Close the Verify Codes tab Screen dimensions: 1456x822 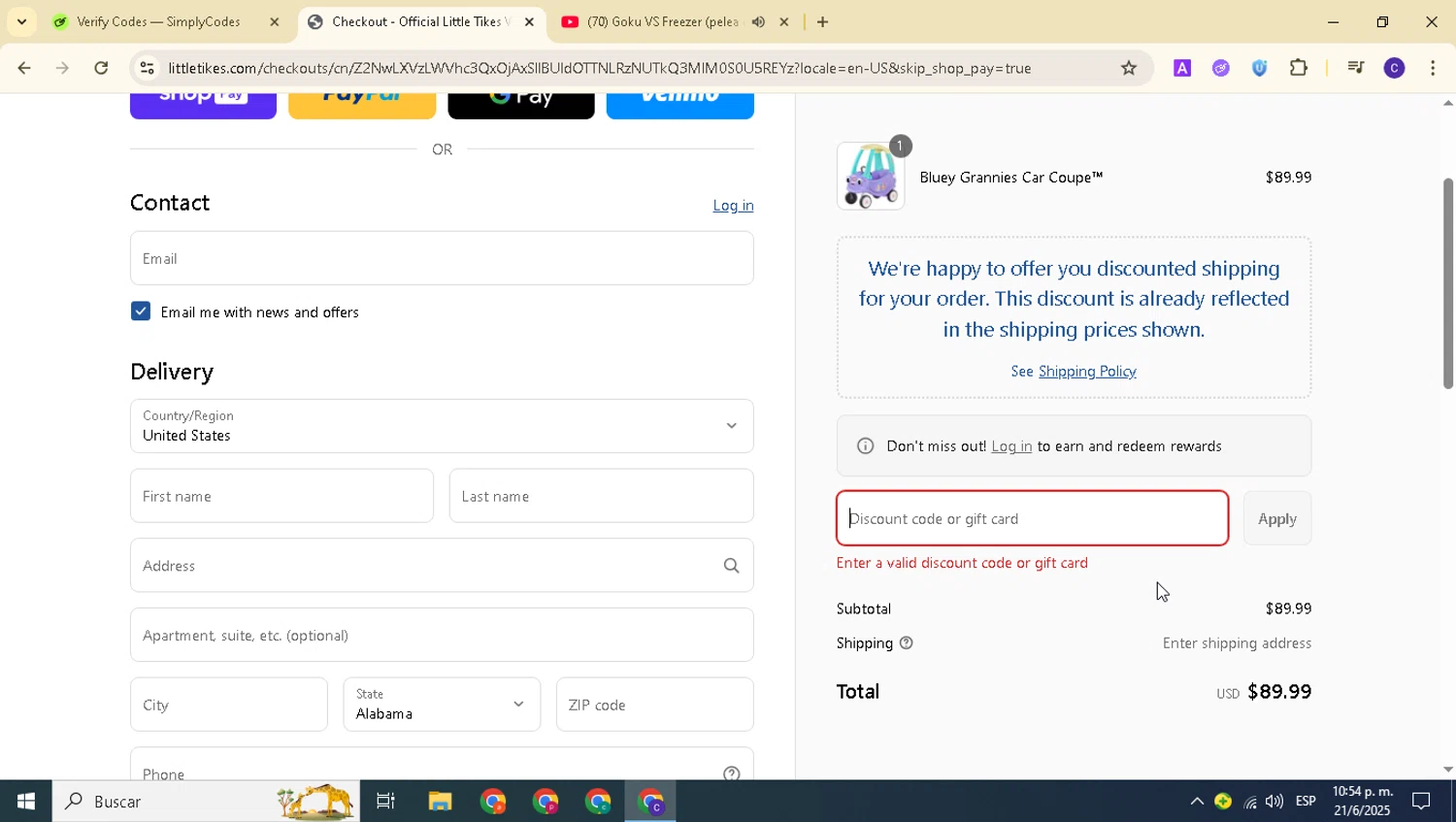pos(274,21)
